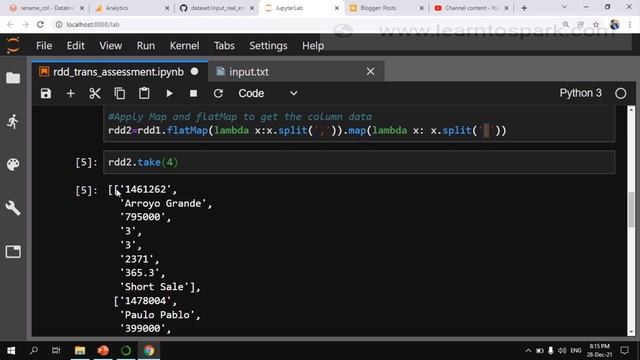Open a new browser tab
Image resolution: width=640 pixels, height=360 pixels.
point(524,8)
